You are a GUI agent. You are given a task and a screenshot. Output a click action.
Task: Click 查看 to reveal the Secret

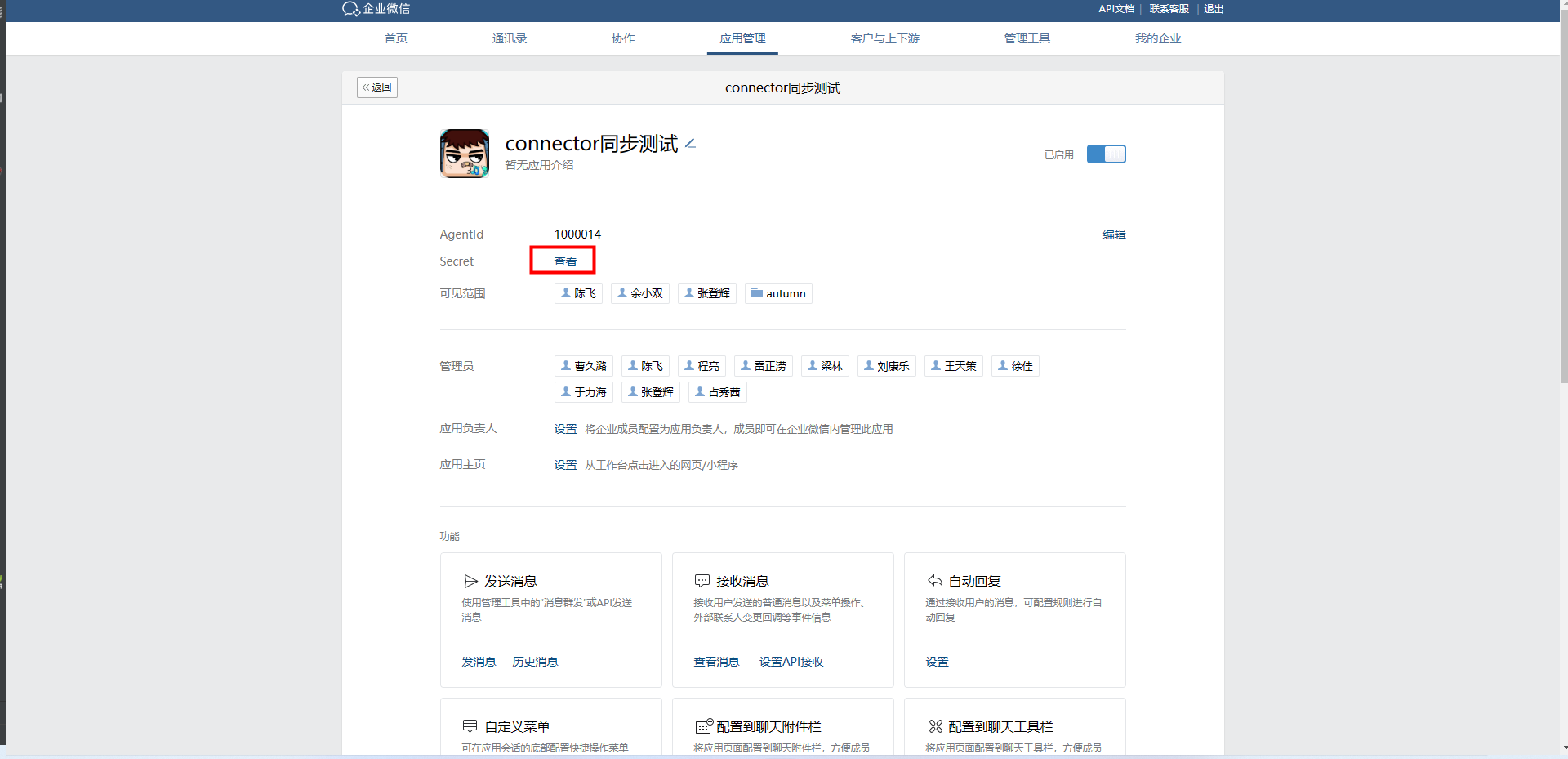pyautogui.click(x=565, y=261)
